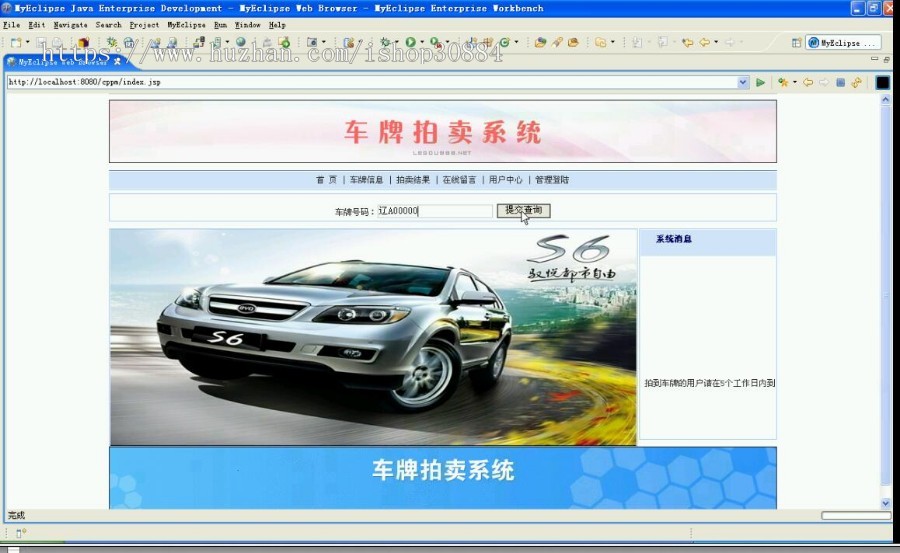Open the Run menu
900x553 pixels.
[220, 25]
